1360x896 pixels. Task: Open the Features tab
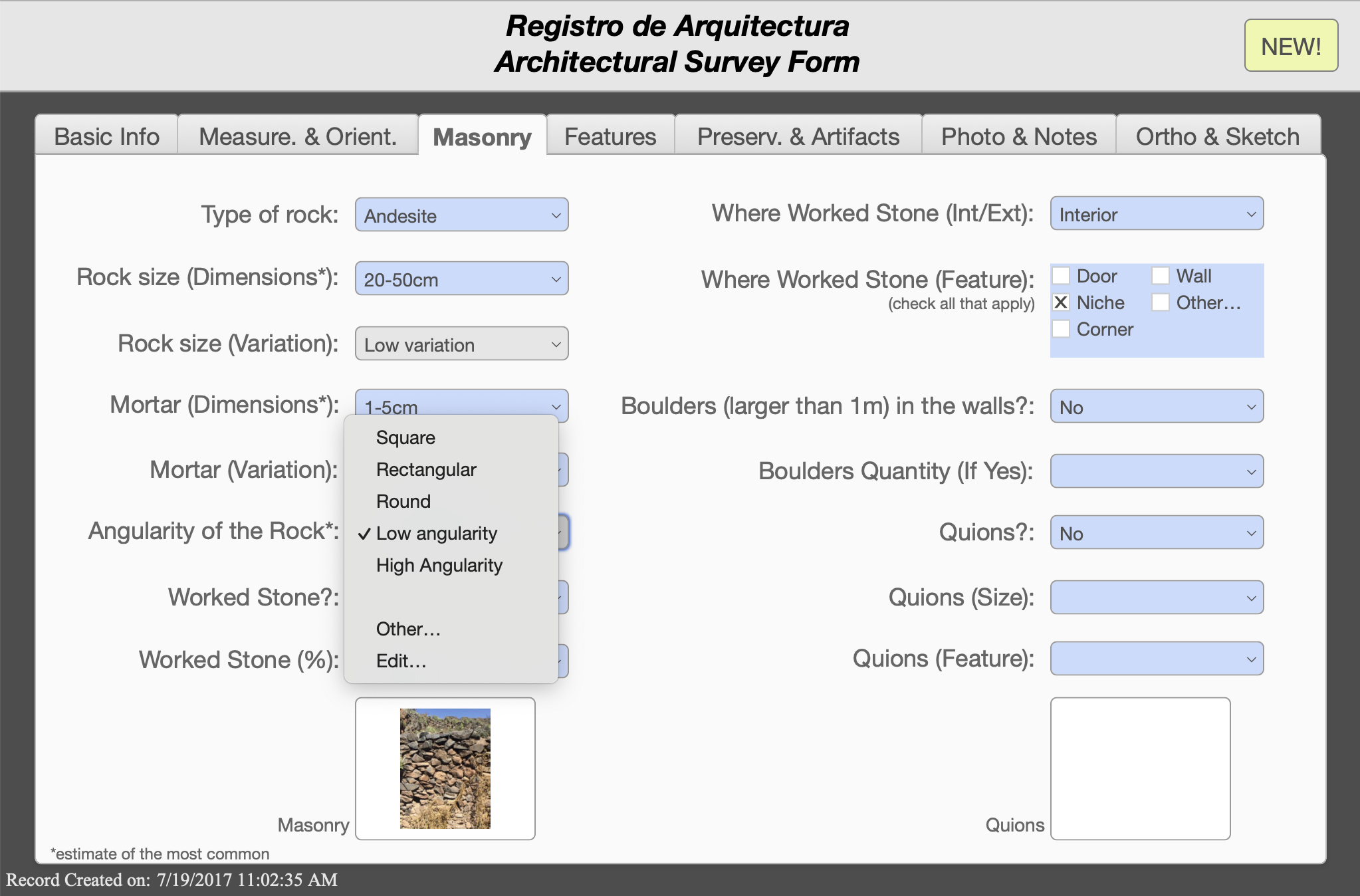point(610,136)
